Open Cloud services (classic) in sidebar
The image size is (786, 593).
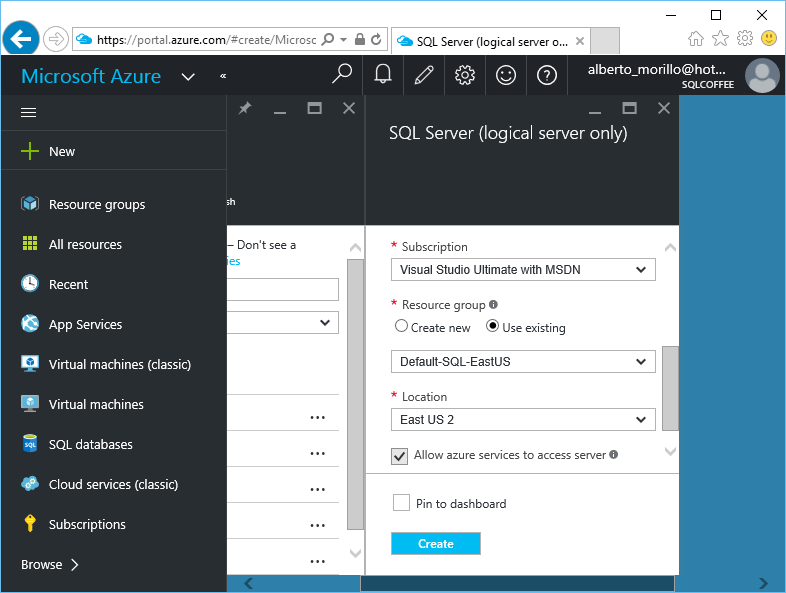[113, 484]
